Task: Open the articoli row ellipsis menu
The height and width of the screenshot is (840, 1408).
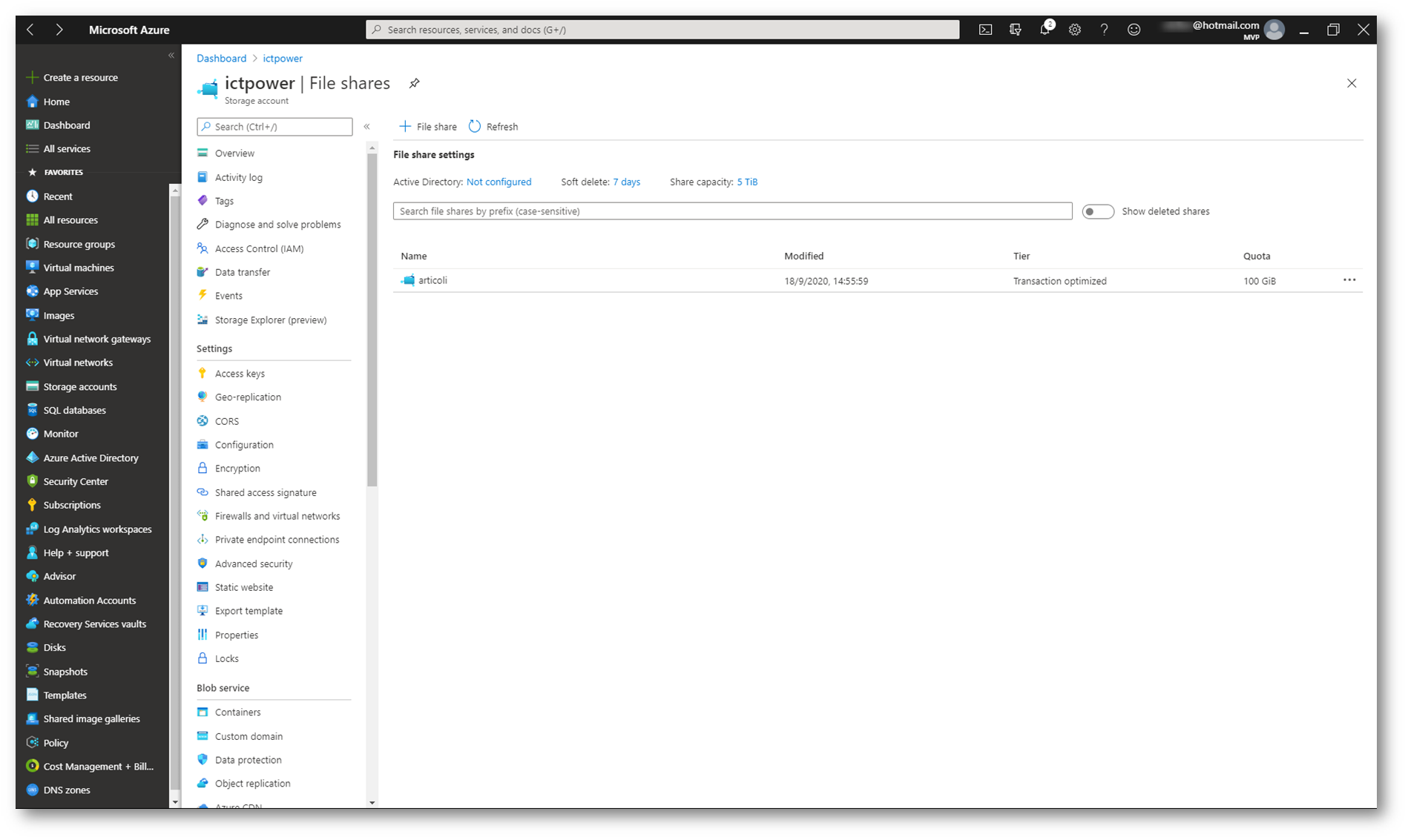Action: tap(1349, 280)
